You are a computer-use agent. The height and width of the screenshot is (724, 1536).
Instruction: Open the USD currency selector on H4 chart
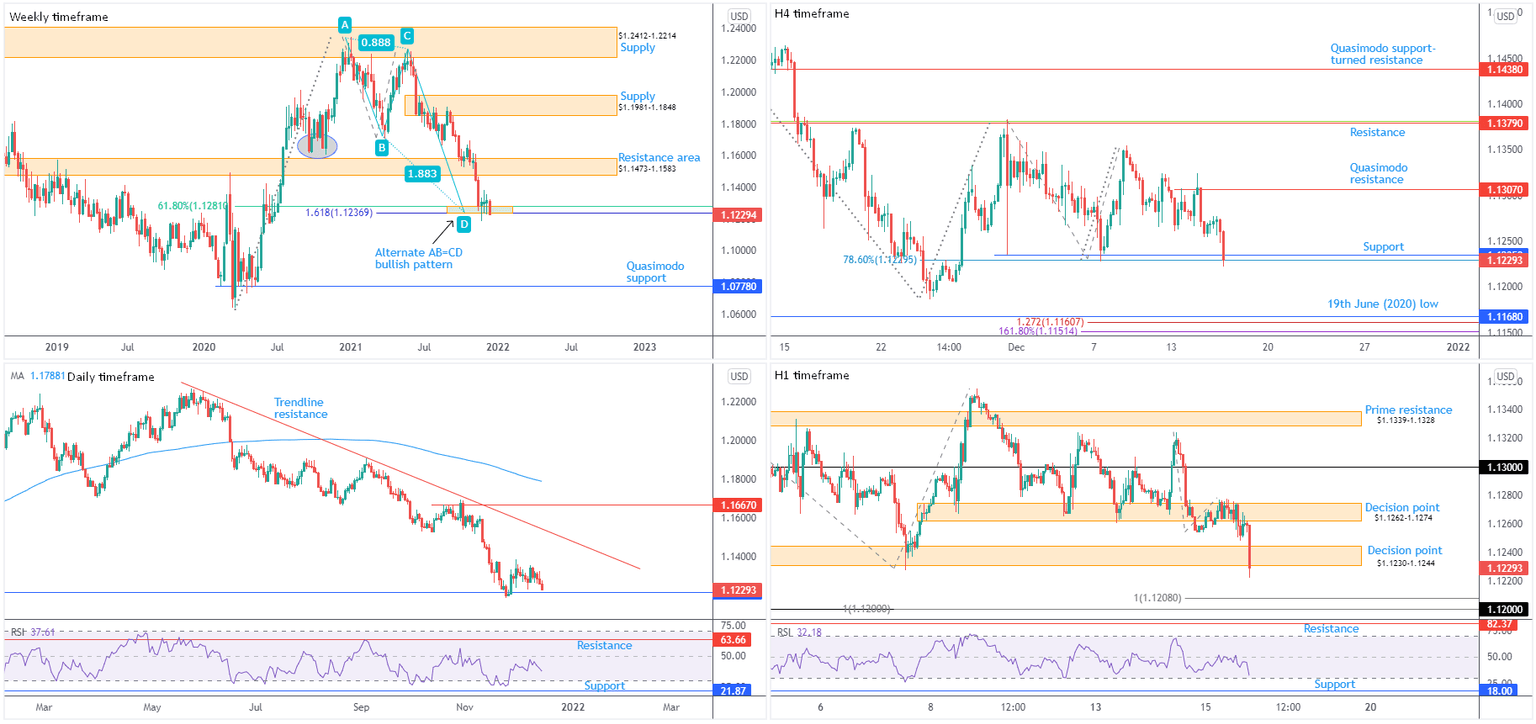tap(1504, 16)
